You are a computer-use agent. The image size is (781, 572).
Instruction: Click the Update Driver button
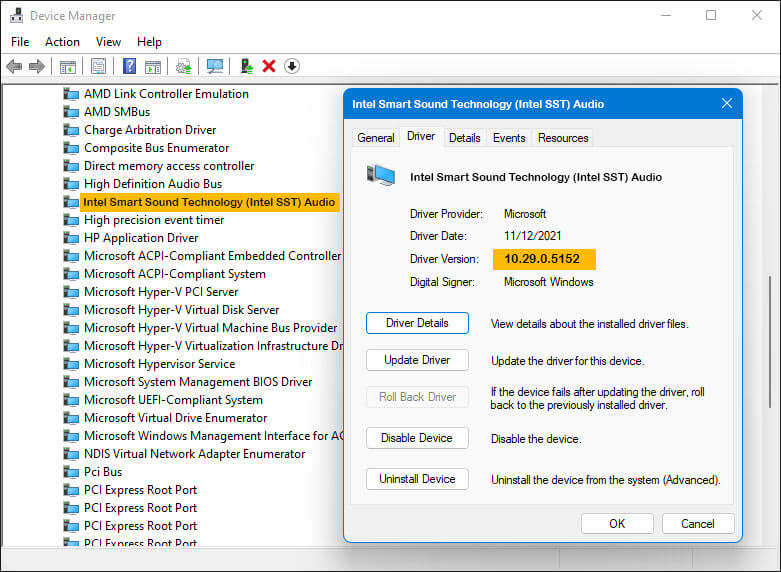(x=417, y=360)
